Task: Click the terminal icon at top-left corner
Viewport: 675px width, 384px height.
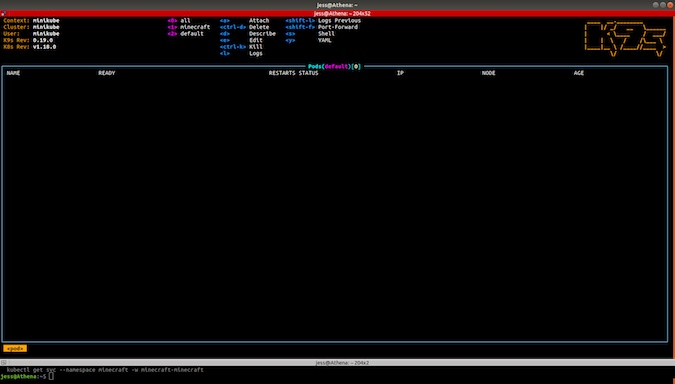Action: tap(3, 13)
